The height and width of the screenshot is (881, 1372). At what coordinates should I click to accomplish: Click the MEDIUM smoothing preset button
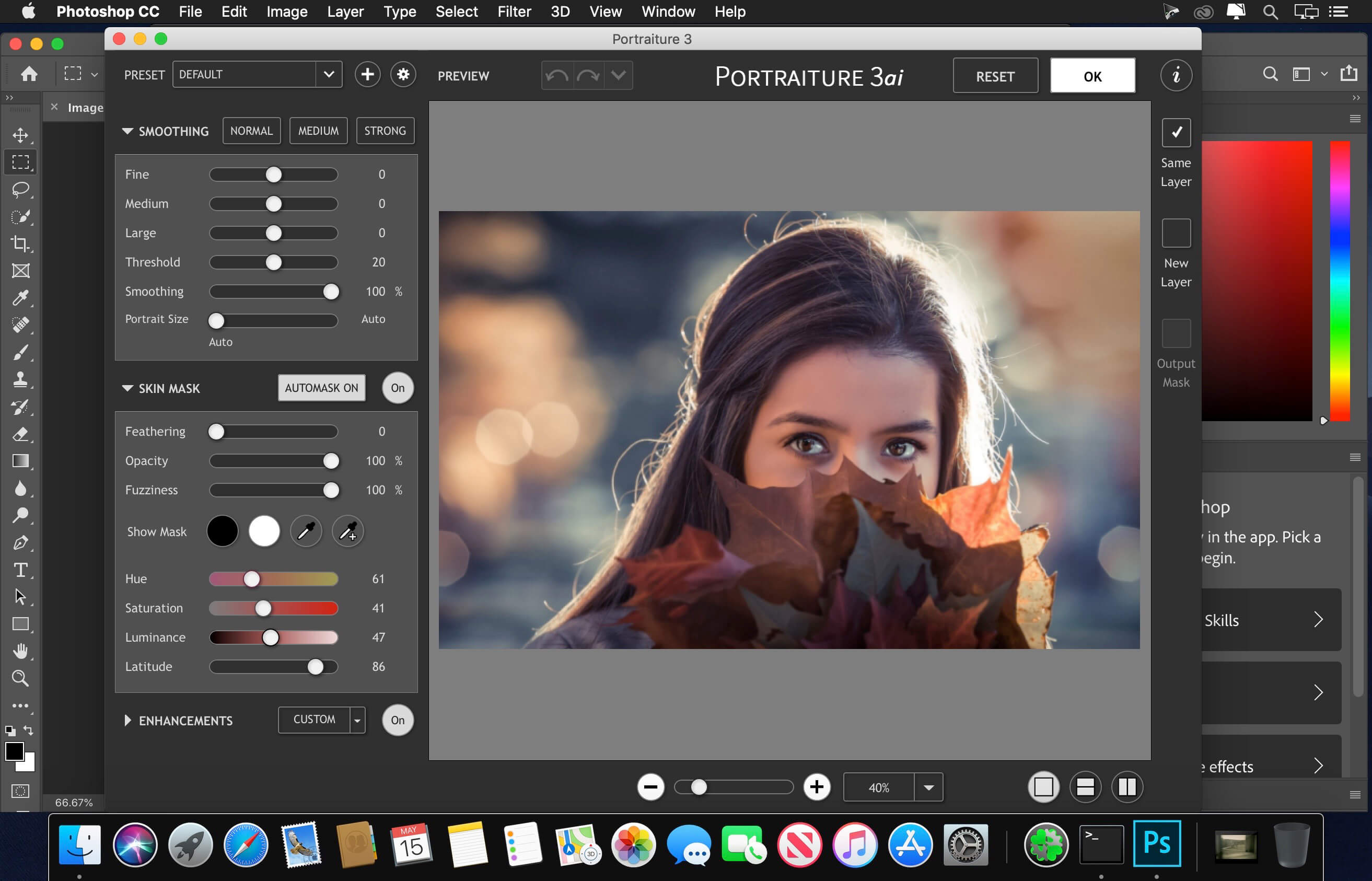tap(318, 131)
